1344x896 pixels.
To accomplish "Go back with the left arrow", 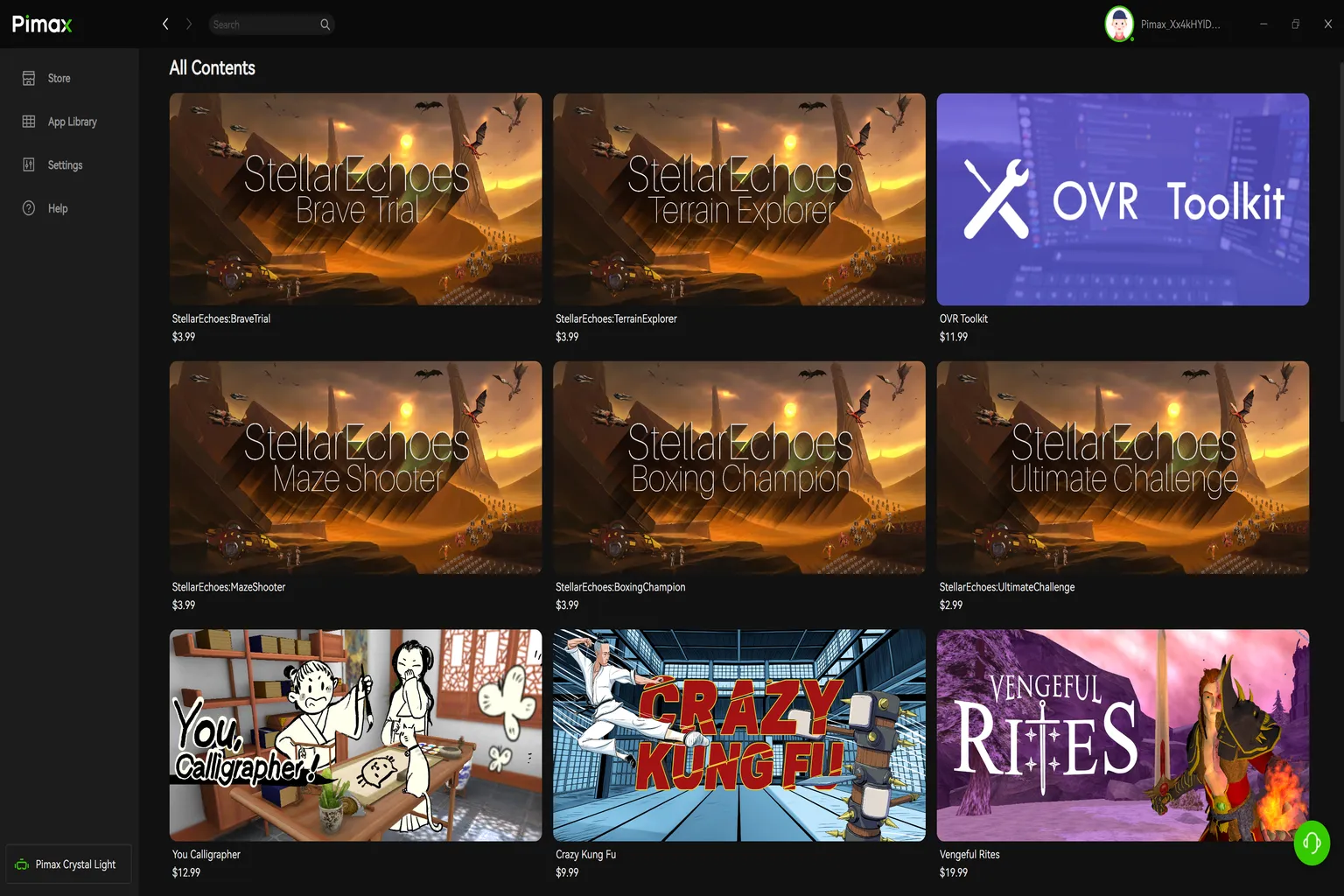I will pos(165,24).
